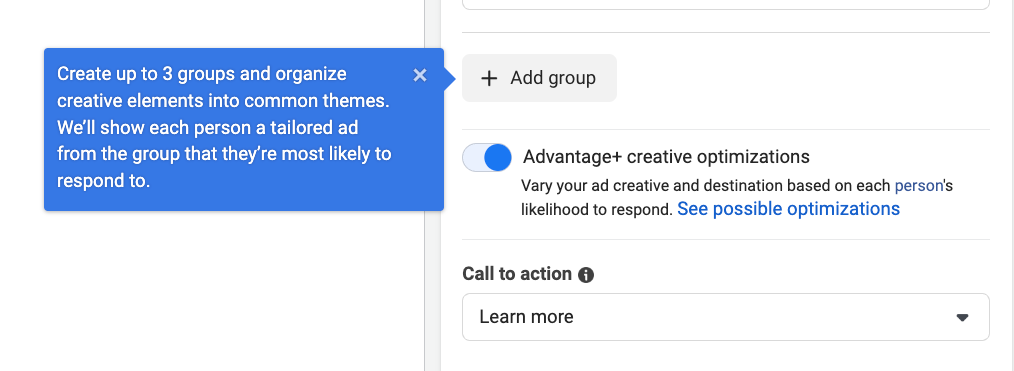1014x371 pixels.
Task: Focus the partially visible field above Add group
Action: coord(726,4)
